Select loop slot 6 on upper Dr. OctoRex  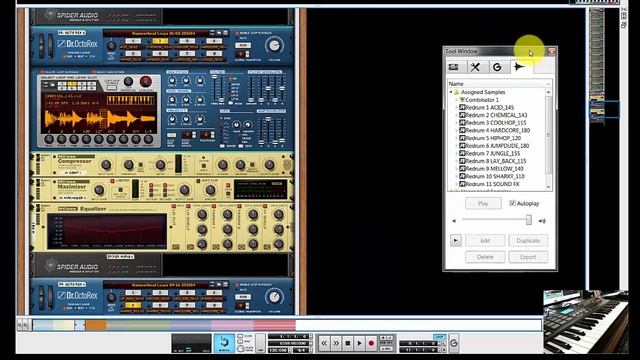160,53
